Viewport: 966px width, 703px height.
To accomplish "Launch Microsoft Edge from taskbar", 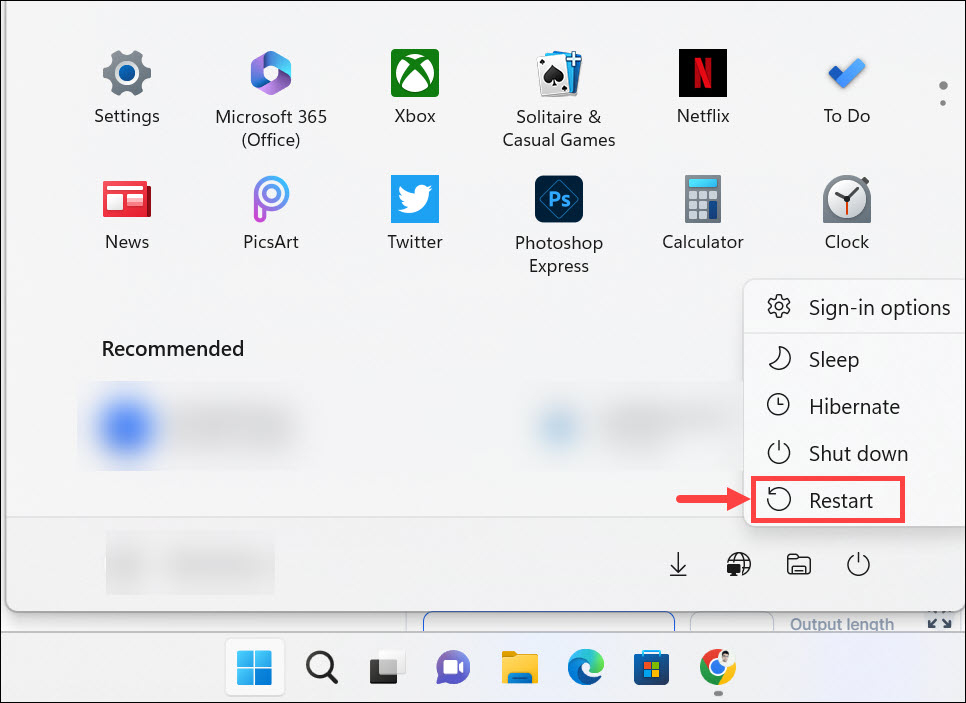I will point(585,667).
